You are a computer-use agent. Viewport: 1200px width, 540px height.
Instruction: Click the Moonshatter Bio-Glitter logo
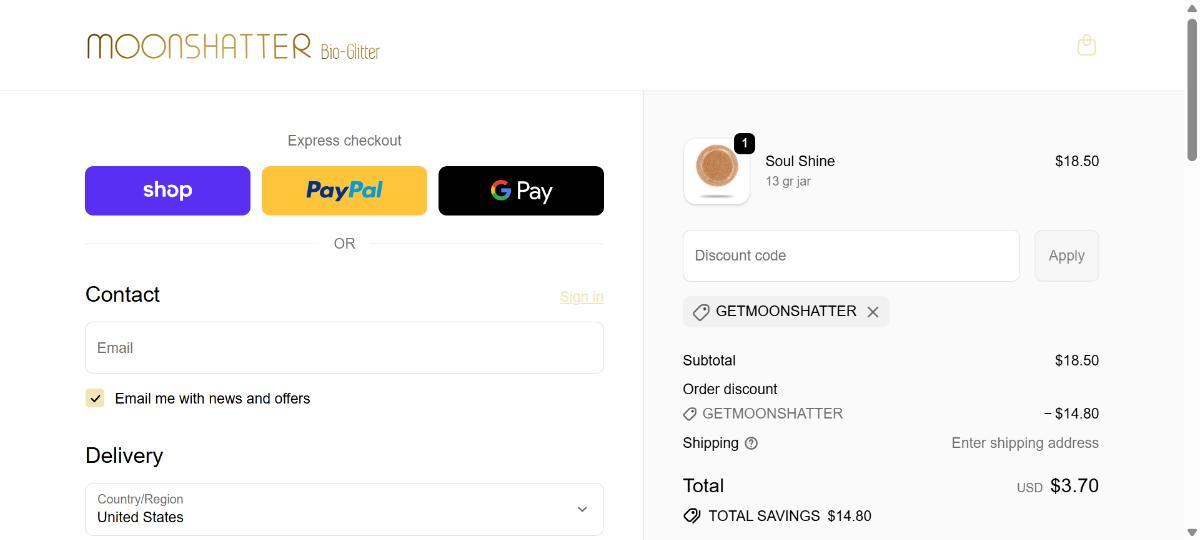pos(233,46)
